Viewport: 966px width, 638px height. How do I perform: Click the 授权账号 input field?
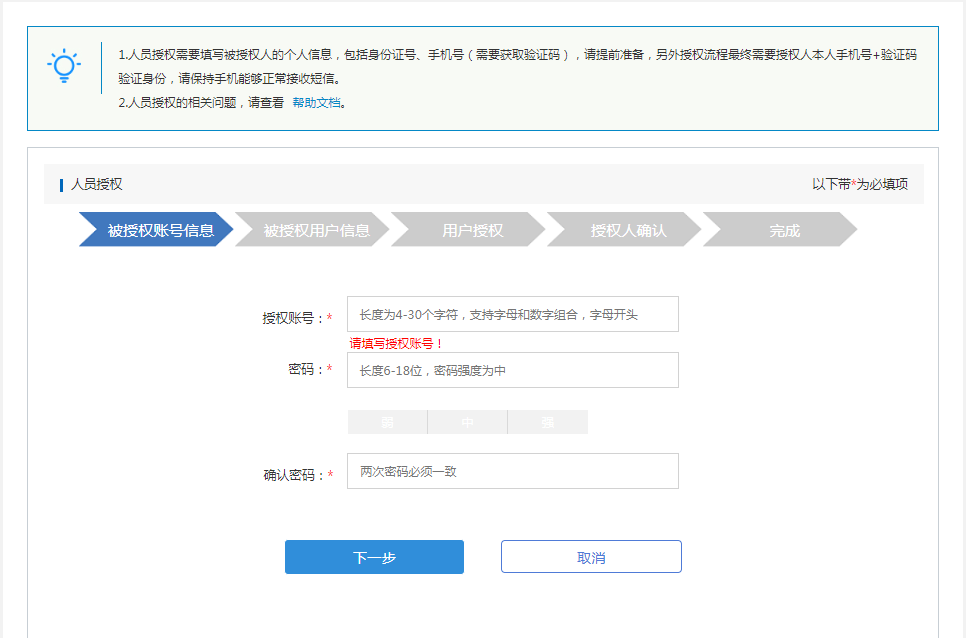tap(512, 314)
